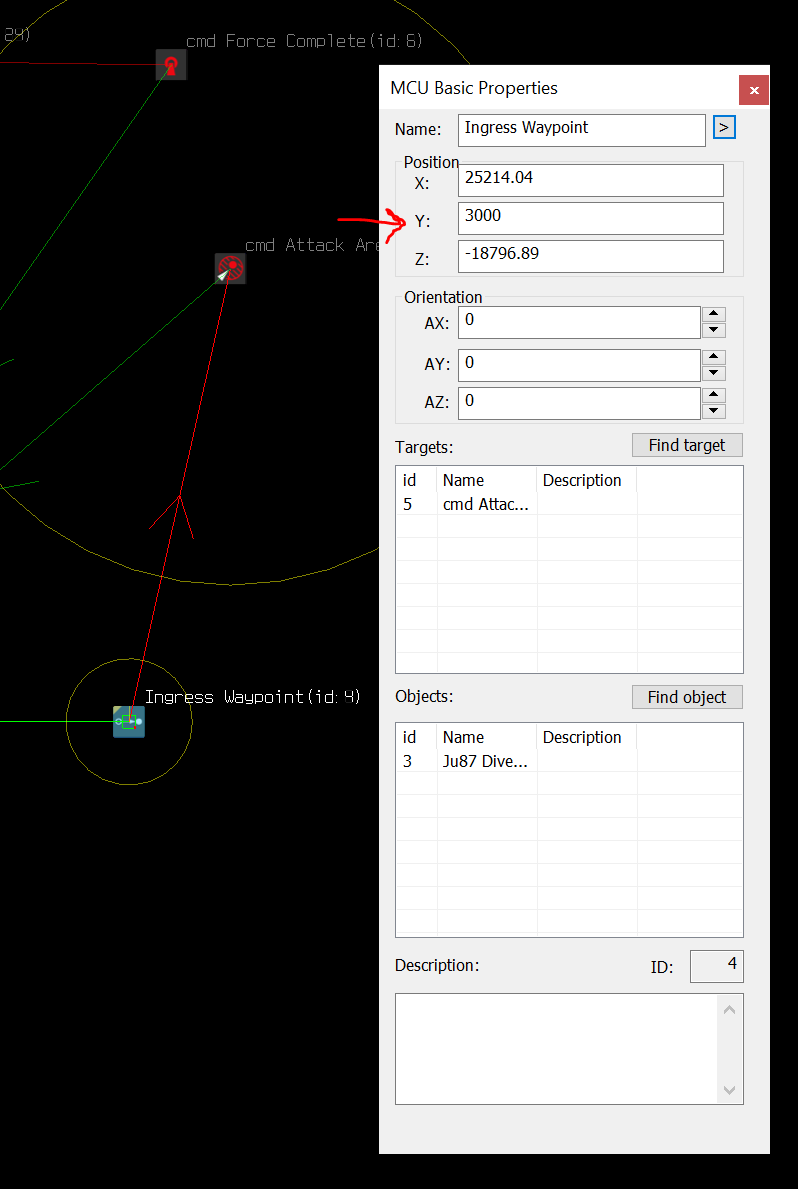Click the 'Ingress Waypoint(id: 4)' map label
The width and height of the screenshot is (798, 1189).
tap(253, 697)
